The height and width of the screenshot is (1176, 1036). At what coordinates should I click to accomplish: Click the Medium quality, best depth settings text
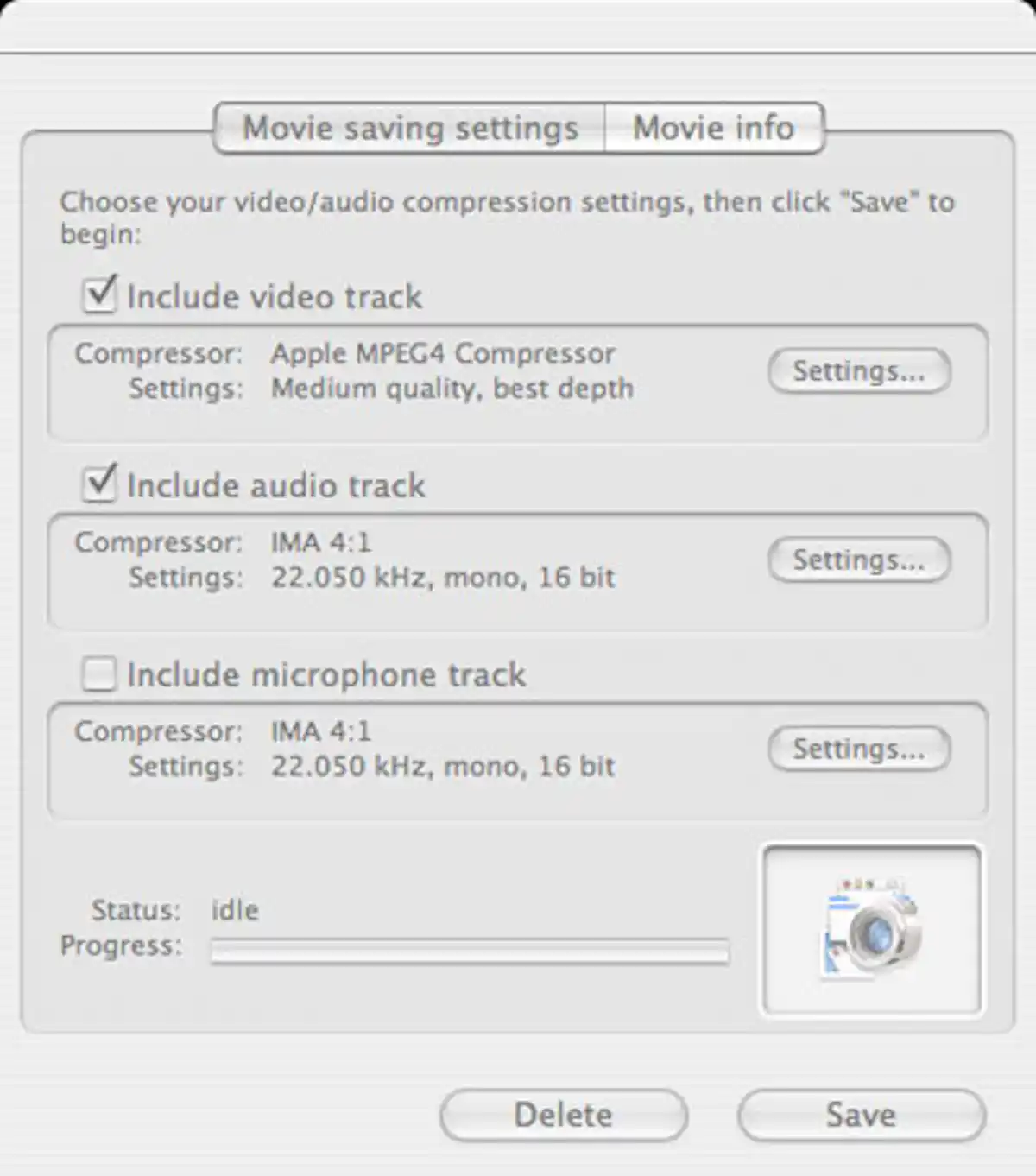452,389
